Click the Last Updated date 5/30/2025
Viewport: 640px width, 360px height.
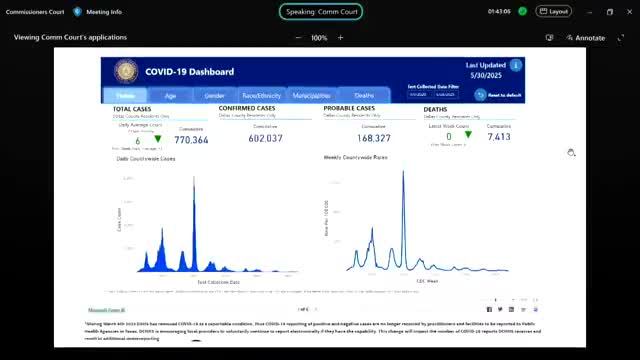(486, 76)
